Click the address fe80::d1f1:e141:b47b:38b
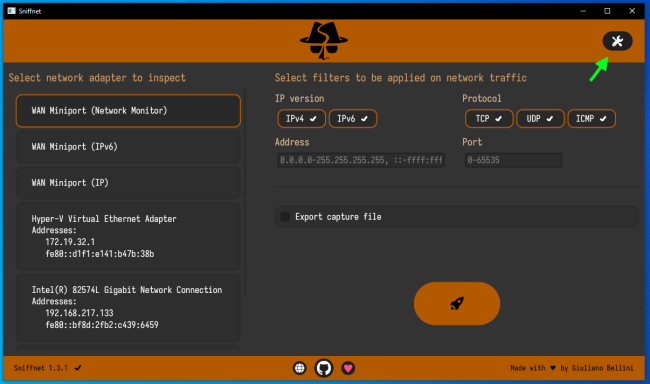 pos(99,254)
